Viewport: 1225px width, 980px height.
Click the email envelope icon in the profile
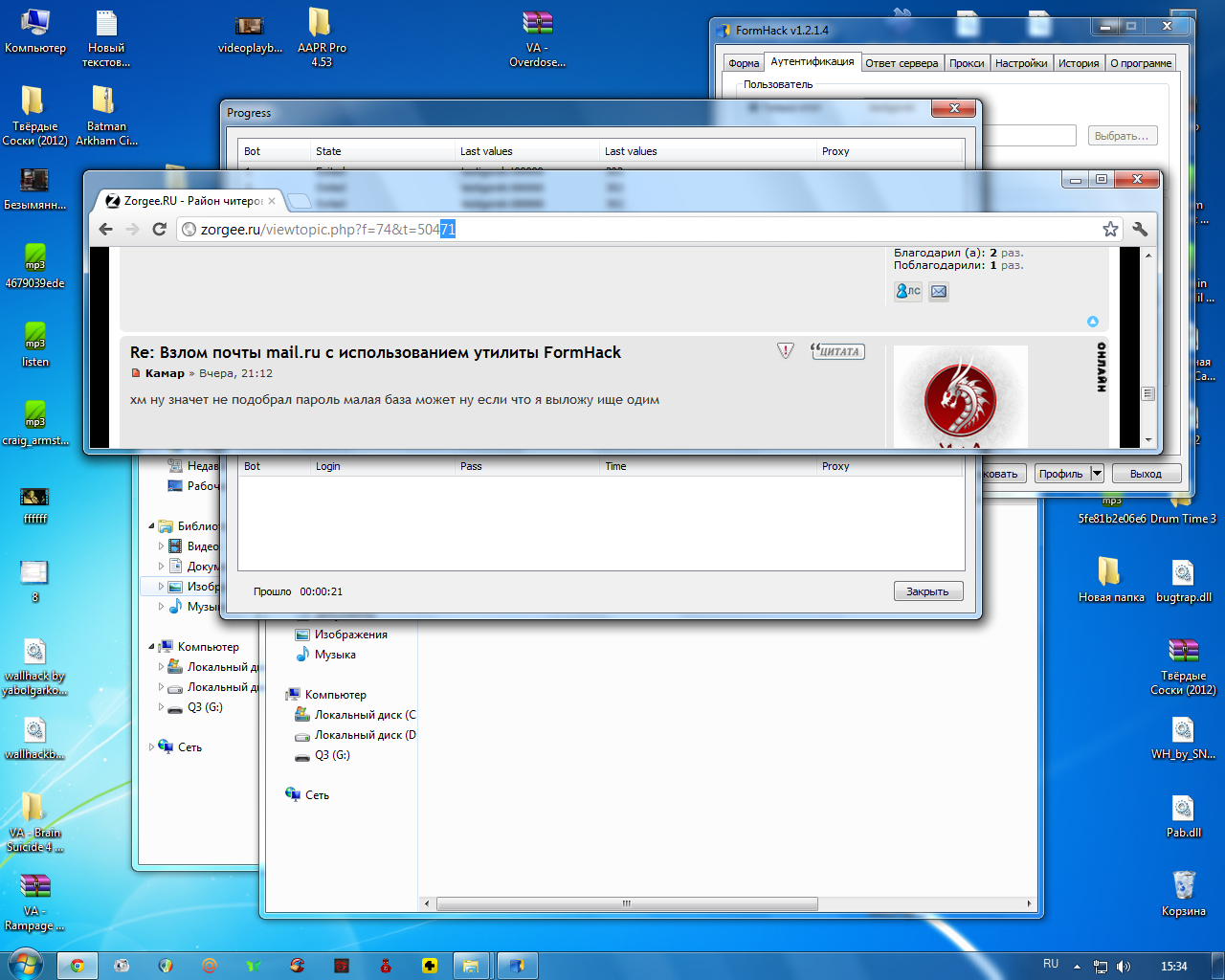click(x=939, y=292)
